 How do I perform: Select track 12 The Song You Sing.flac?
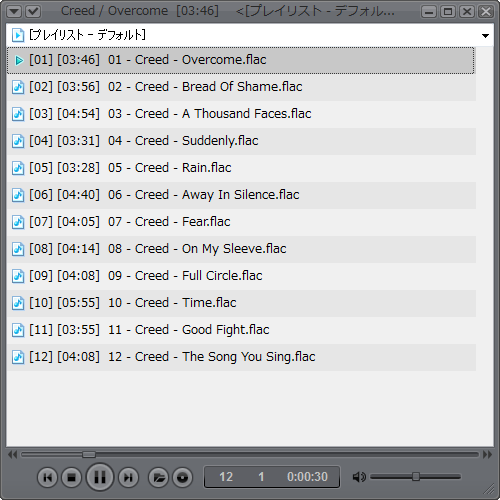coord(241,357)
